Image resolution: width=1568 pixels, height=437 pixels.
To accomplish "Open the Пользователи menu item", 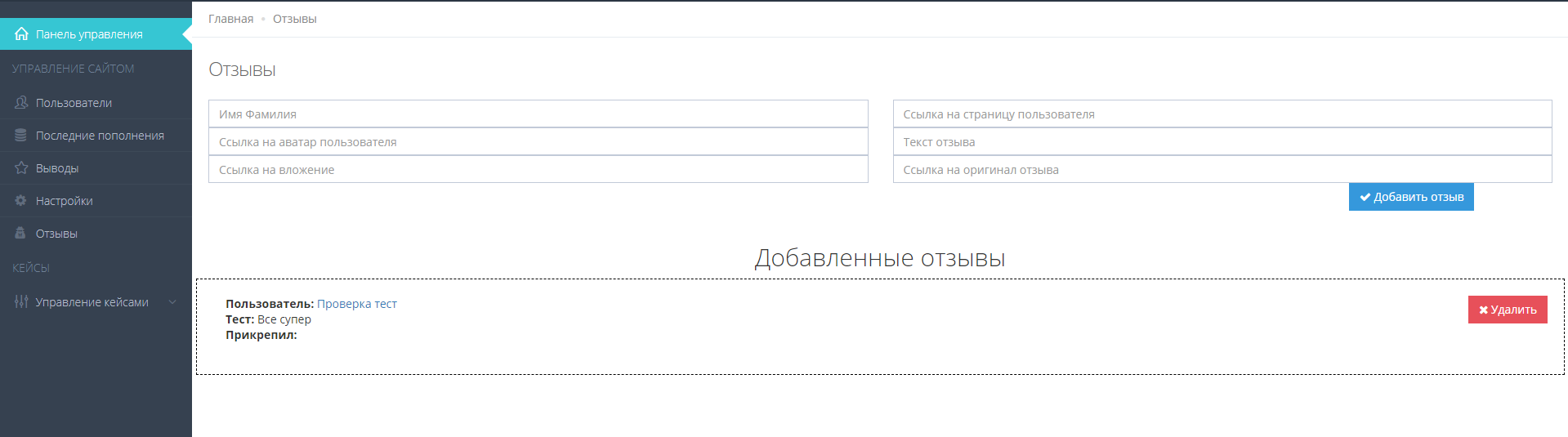I will coord(74,103).
